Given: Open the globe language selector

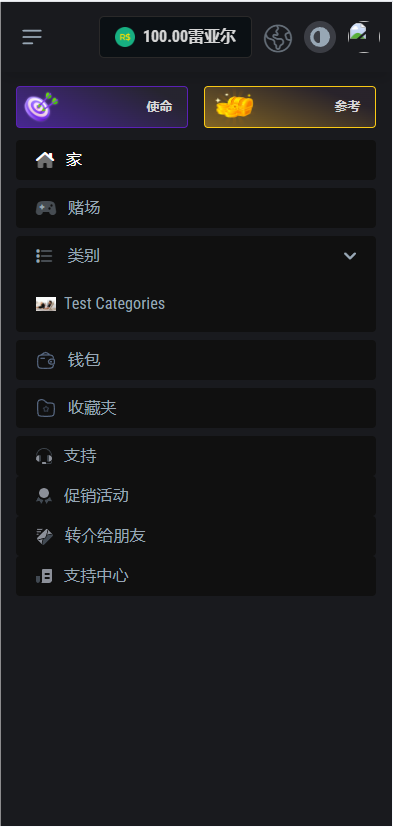Looking at the screenshot, I should pos(278,37).
